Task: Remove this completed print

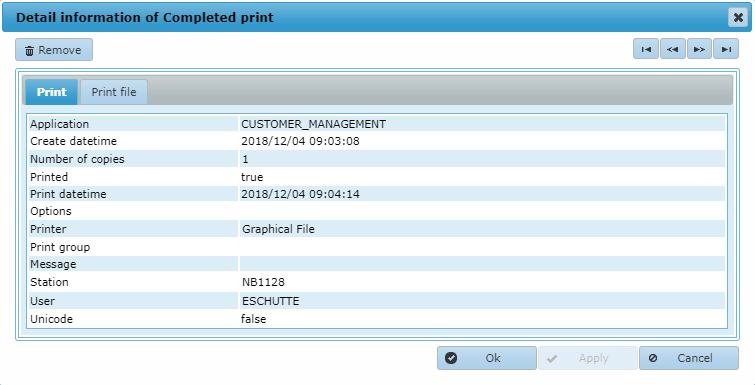Action: 54,50
